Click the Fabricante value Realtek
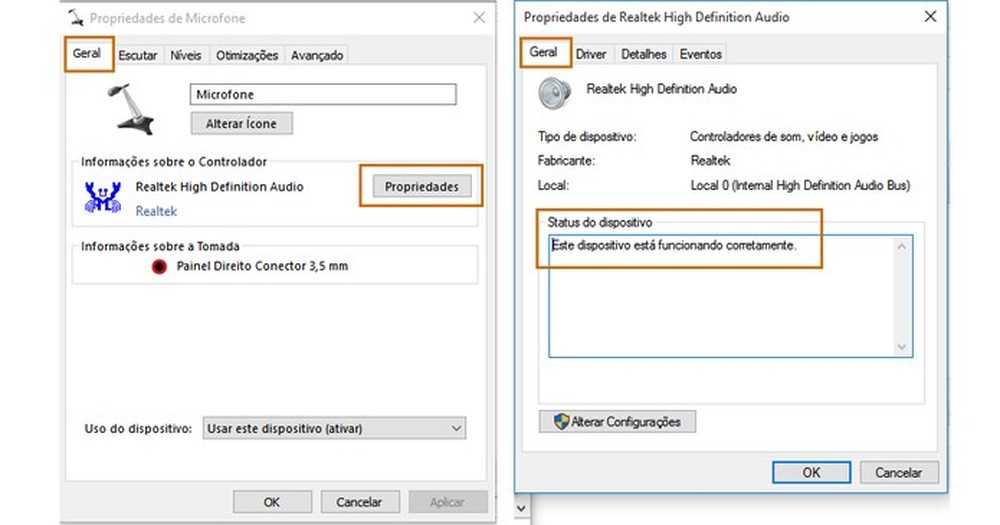 point(710,161)
